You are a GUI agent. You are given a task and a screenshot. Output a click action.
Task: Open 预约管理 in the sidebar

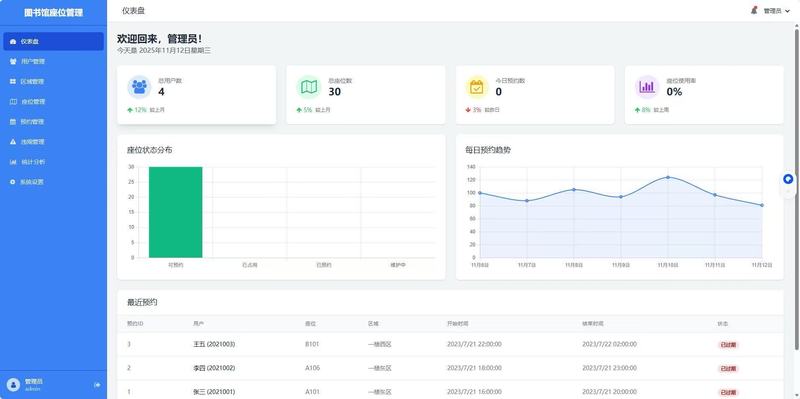coord(53,121)
